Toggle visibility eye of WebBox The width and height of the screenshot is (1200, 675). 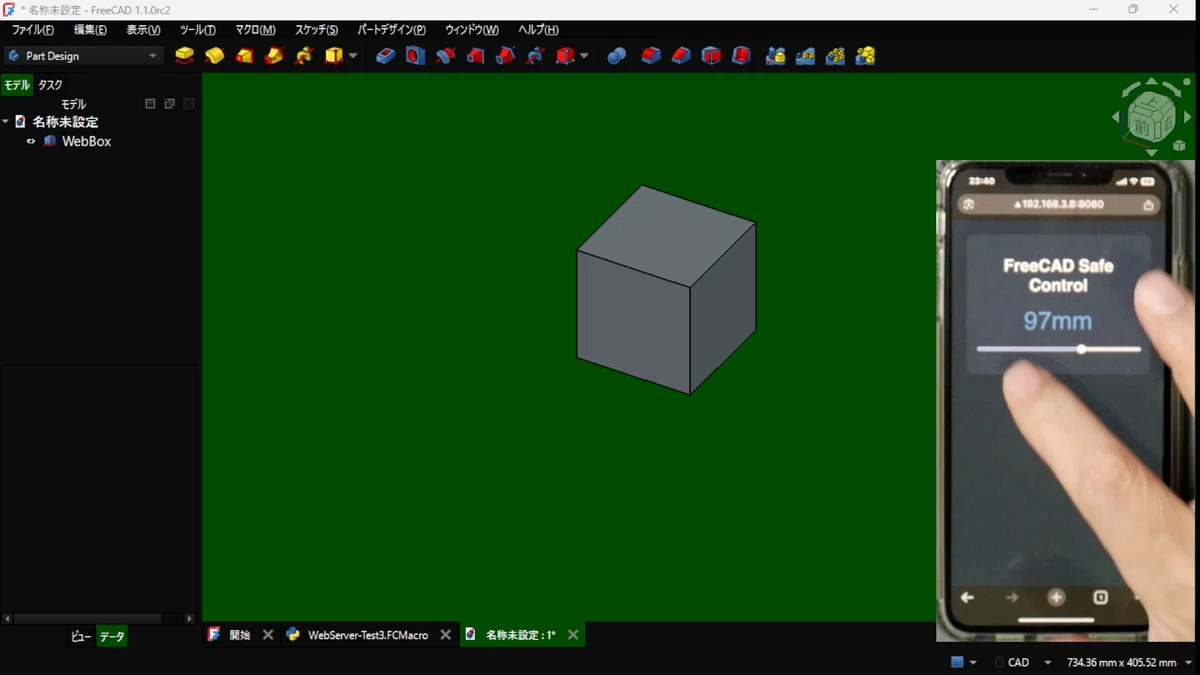tap(31, 141)
